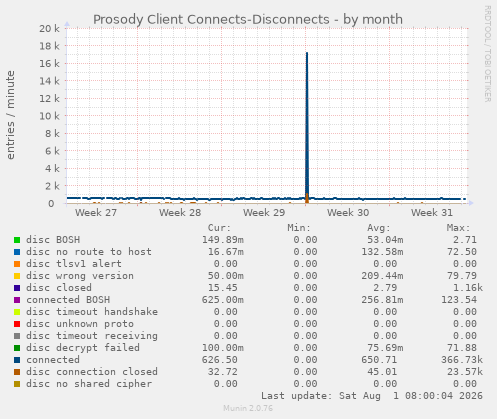This screenshot has width=497, height=419.
Task: Click the orange disc tlsv1 alert swatch
Action: (17, 264)
